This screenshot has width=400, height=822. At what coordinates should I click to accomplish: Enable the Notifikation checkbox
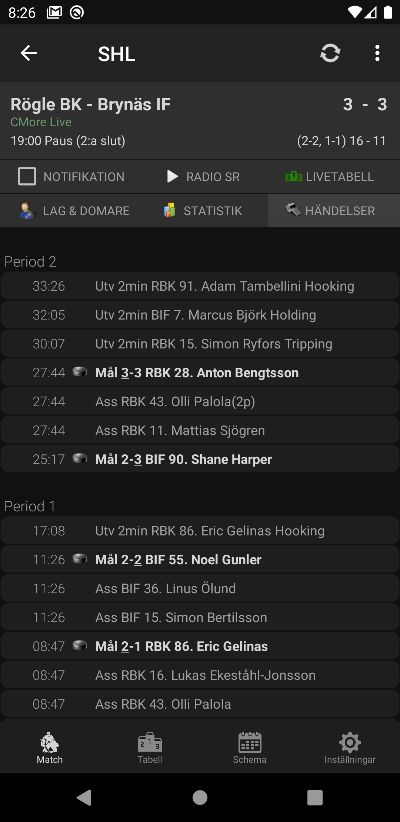pyautogui.click(x=27, y=177)
